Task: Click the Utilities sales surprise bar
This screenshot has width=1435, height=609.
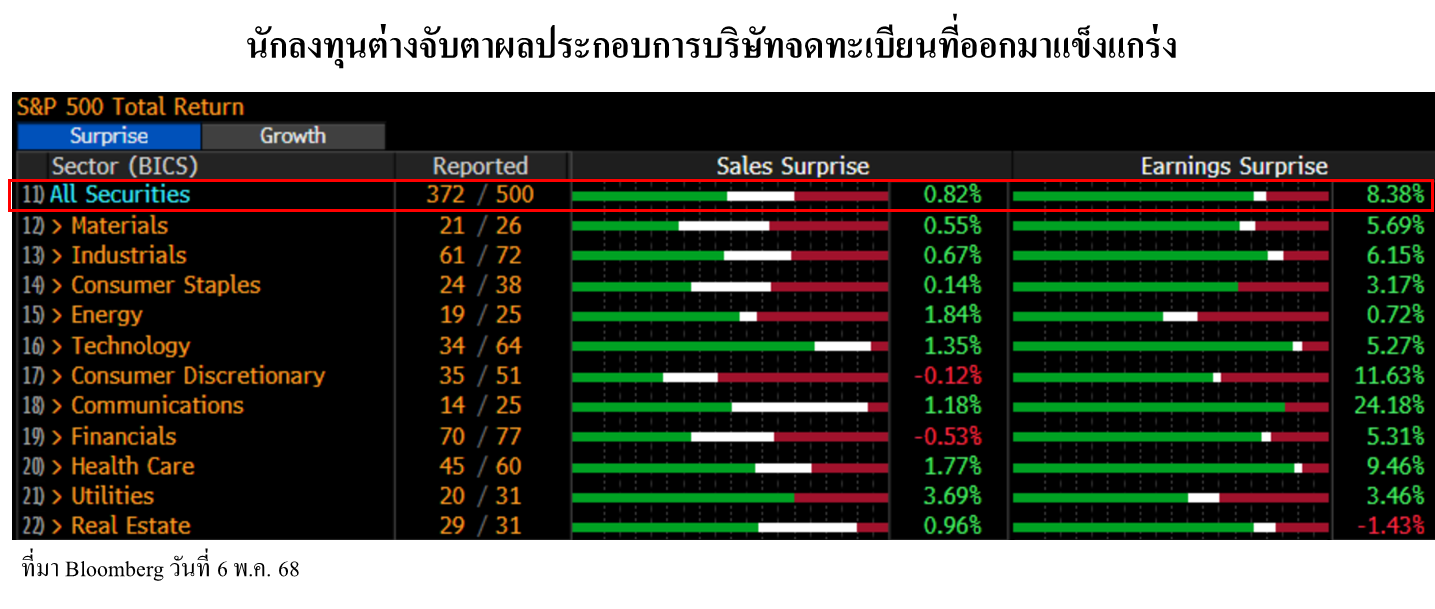Action: 730,497
